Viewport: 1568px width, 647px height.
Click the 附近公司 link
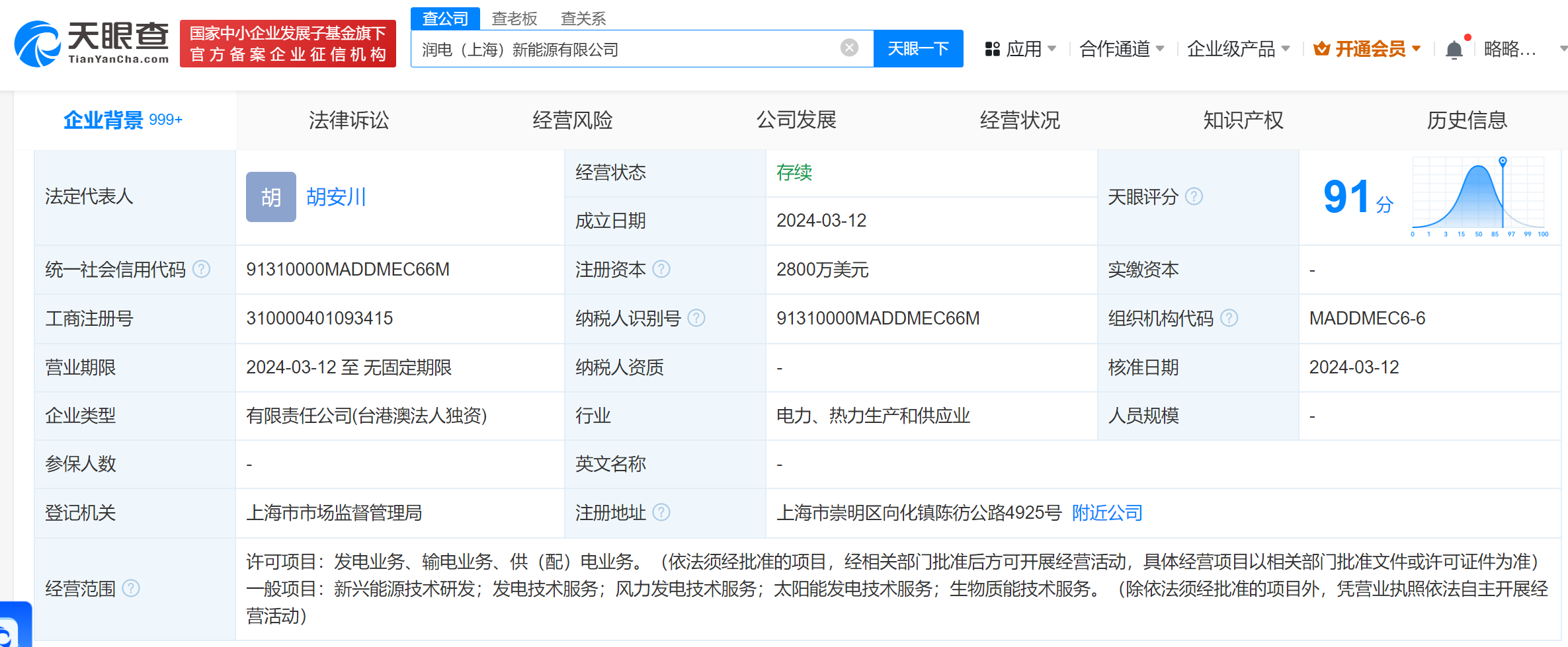pos(1107,513)
